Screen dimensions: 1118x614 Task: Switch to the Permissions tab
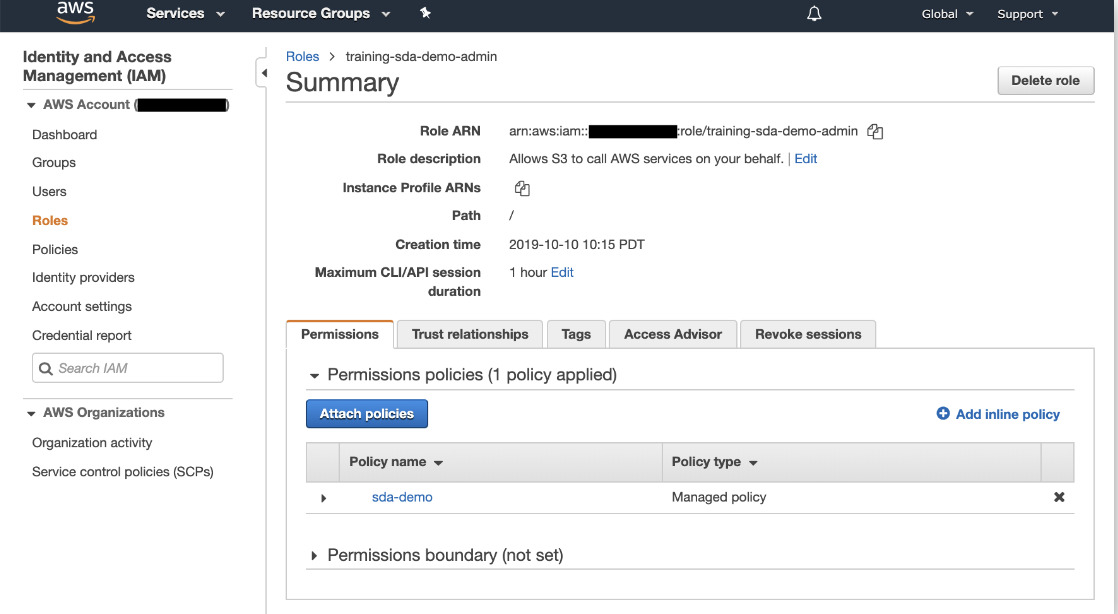click(339, 334)
